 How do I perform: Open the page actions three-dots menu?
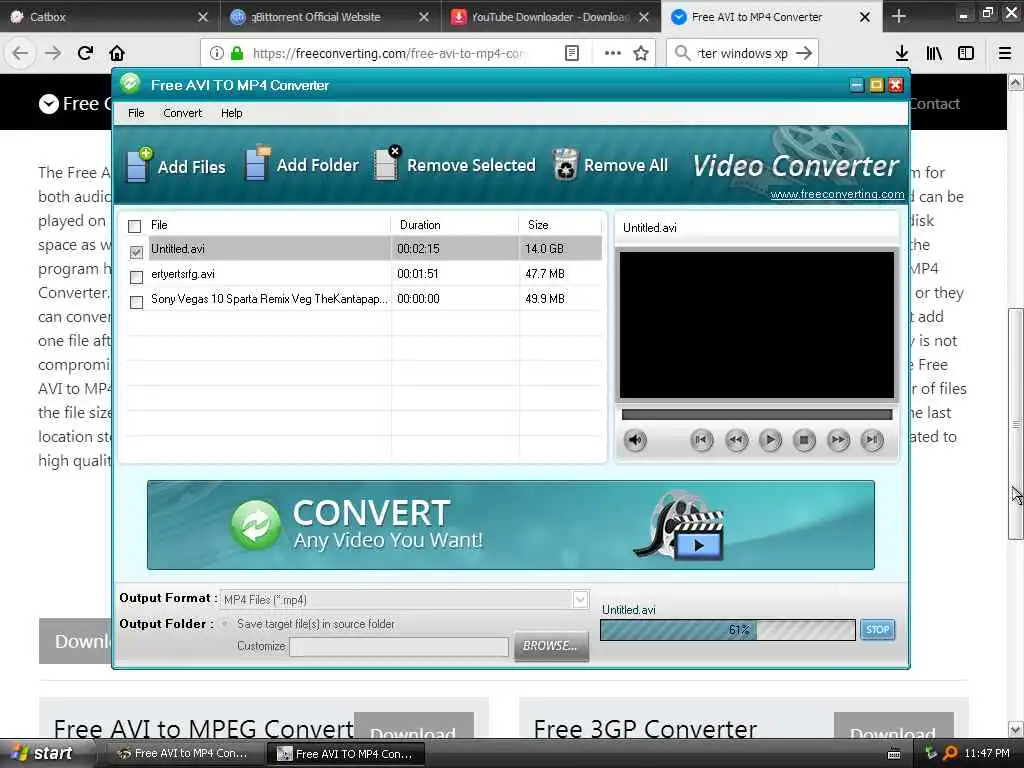613,53
